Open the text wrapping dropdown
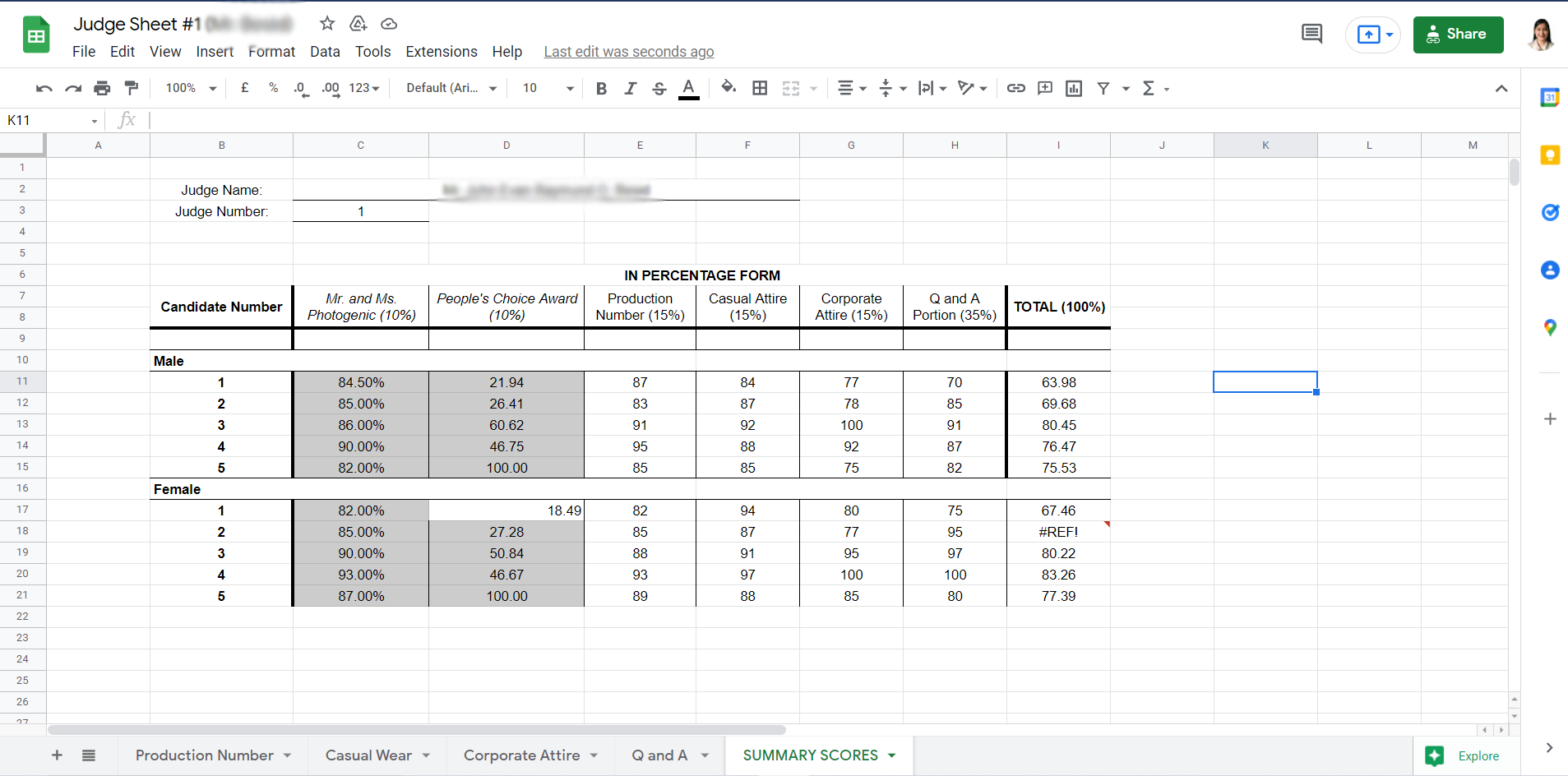This screenshot has height=776, width=1568. click(932, 88)
